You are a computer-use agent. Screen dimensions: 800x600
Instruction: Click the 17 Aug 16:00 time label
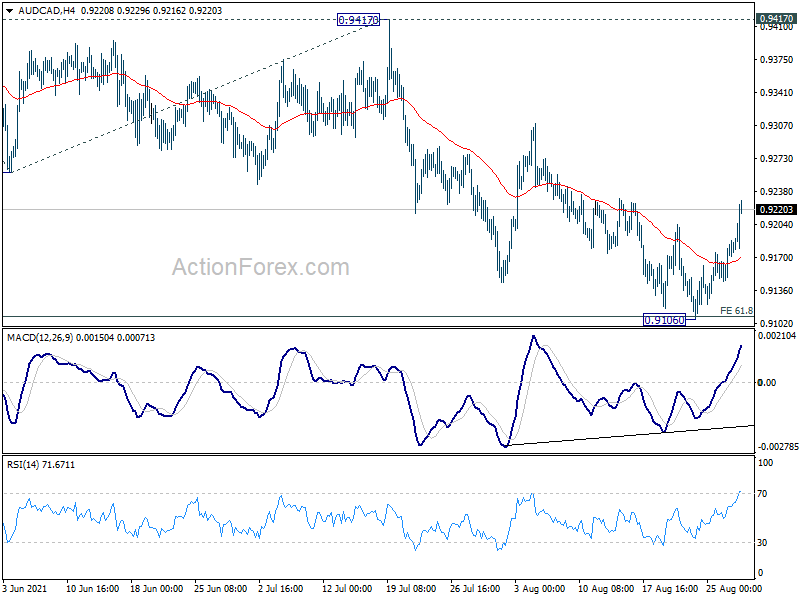click(670, 589)
